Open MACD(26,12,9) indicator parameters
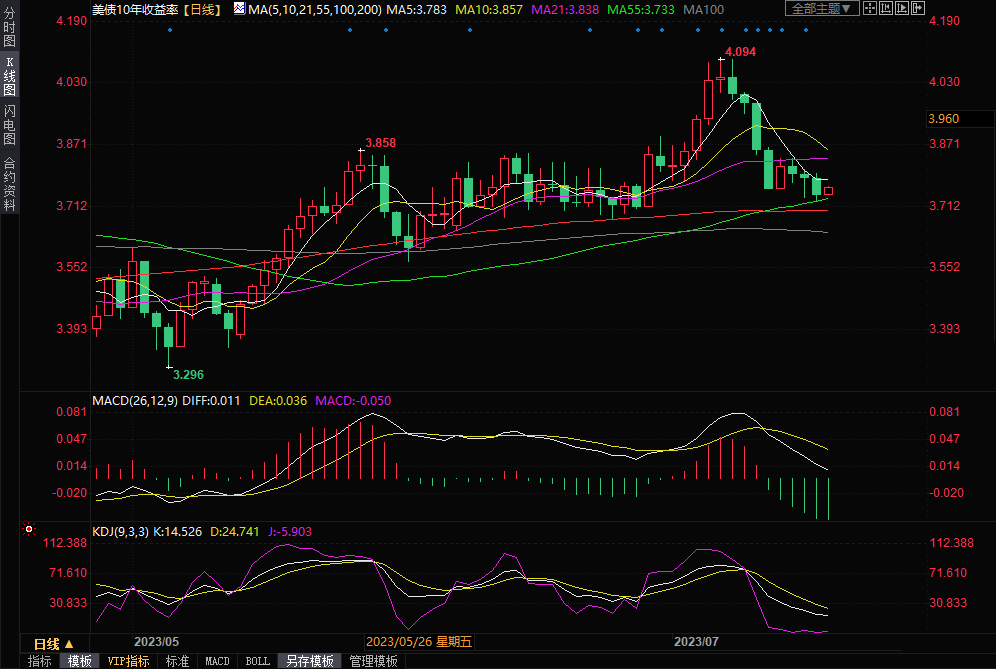The image size is (996, 669). tap(134, 400)
